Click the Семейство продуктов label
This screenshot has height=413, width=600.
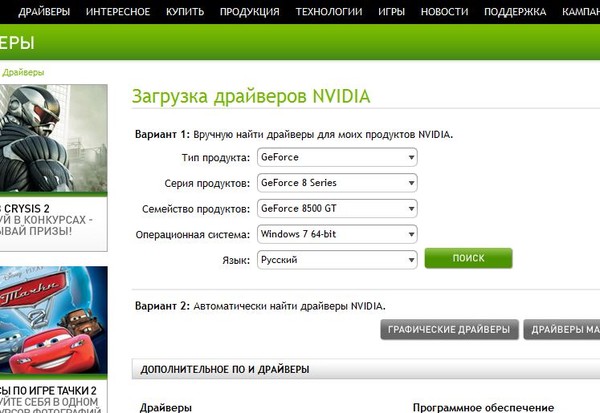[x=196, y=209]
